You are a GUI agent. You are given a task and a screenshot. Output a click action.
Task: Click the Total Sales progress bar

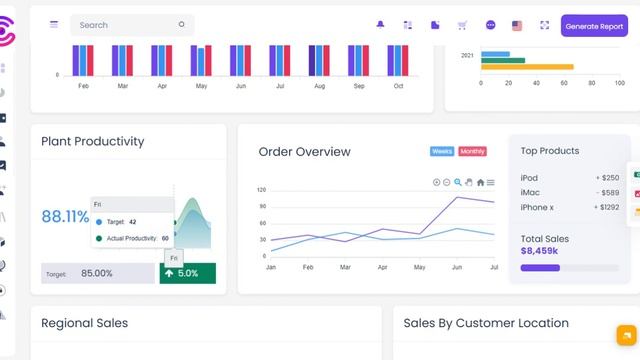click(x=569, y=268)
